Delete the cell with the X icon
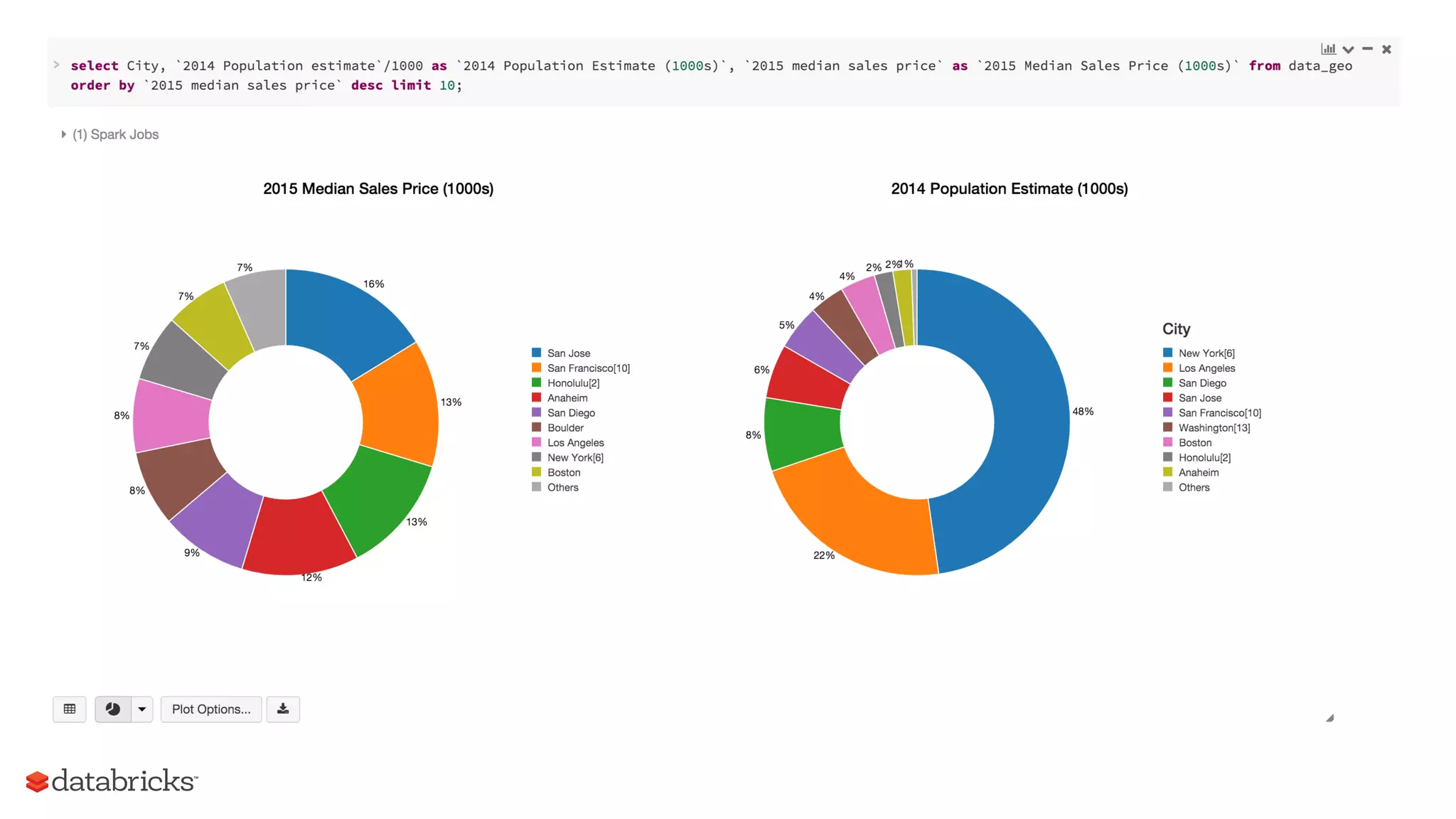The height and width of the screenshot is (819, 1456). (1386, 50)
